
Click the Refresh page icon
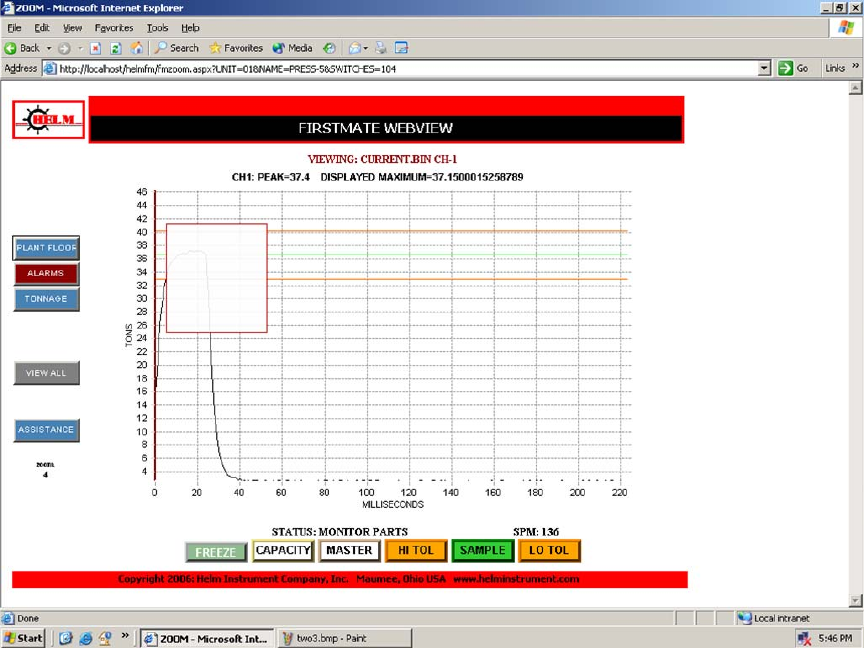[x=116, y=48]
